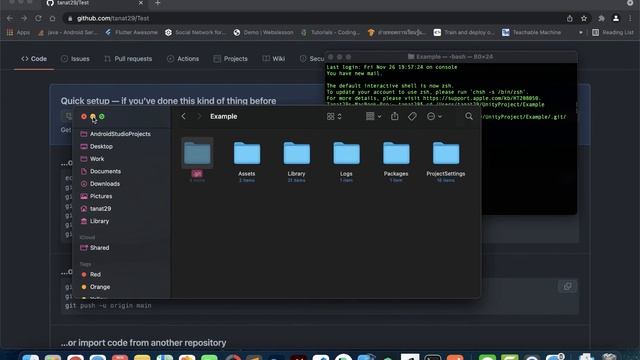The height and width of the screenshot is (360, 640).
Task: Reload the GitHub page
Action: [x=38, y=18]
